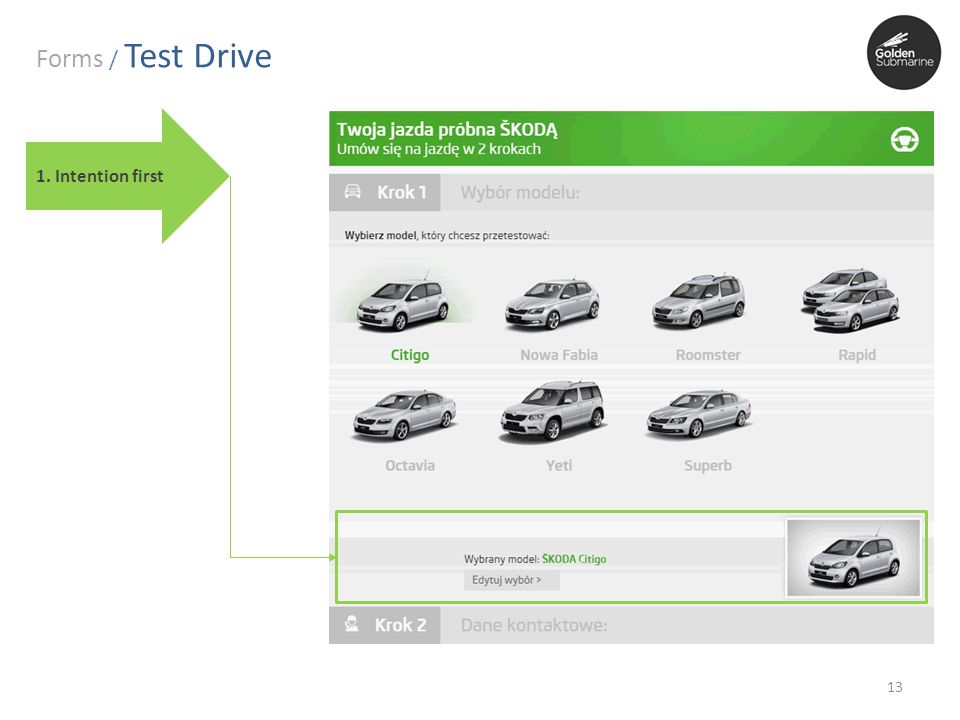
Task: Click the Umów się na jazdę subtitle
Action: click(x=438, y=149)
